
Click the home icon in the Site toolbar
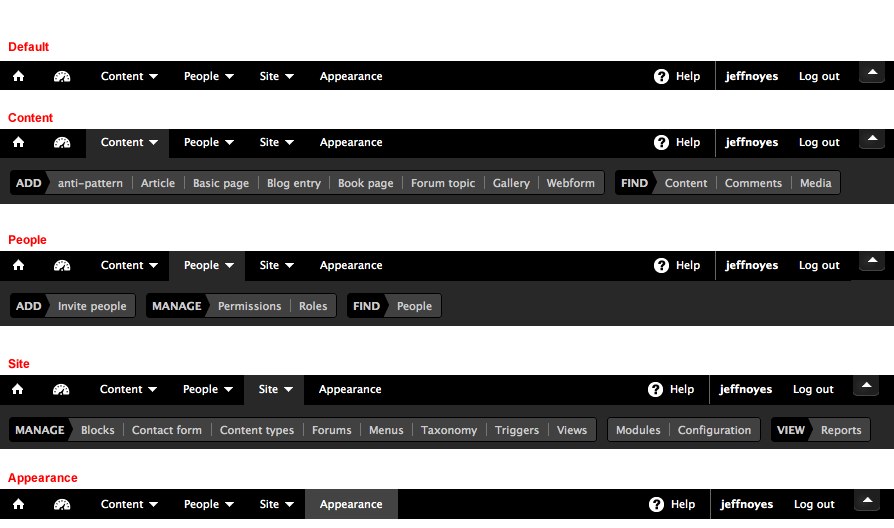18,389
